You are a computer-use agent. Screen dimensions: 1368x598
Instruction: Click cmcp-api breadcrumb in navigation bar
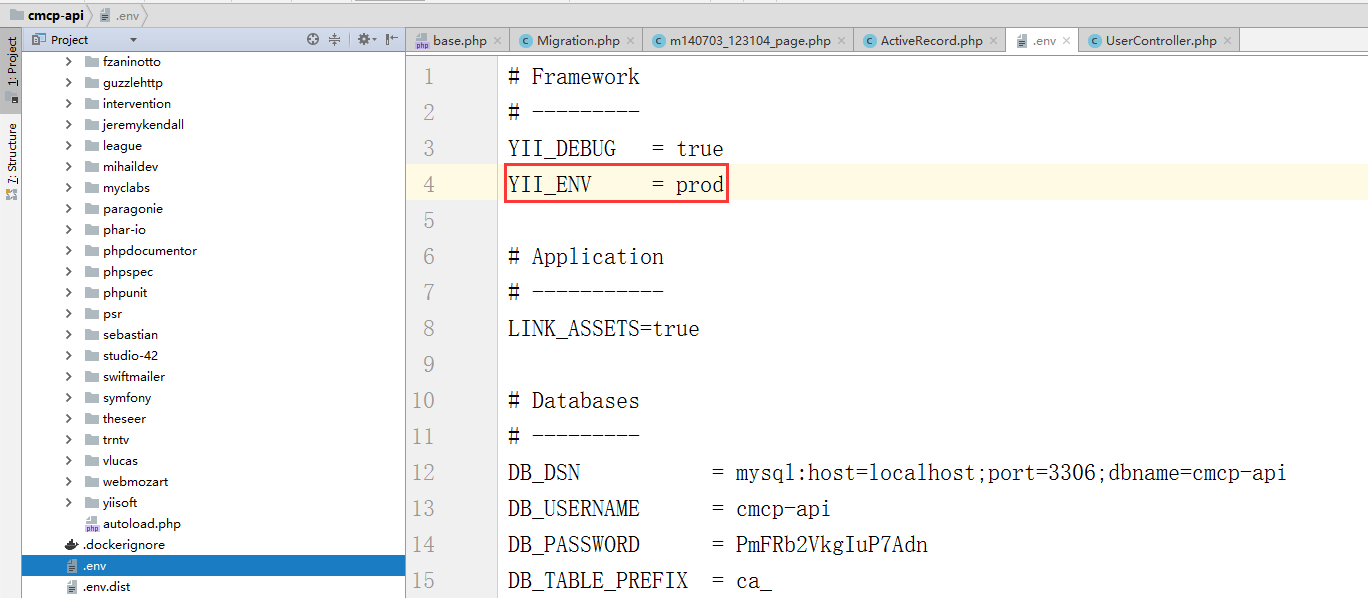46,15
